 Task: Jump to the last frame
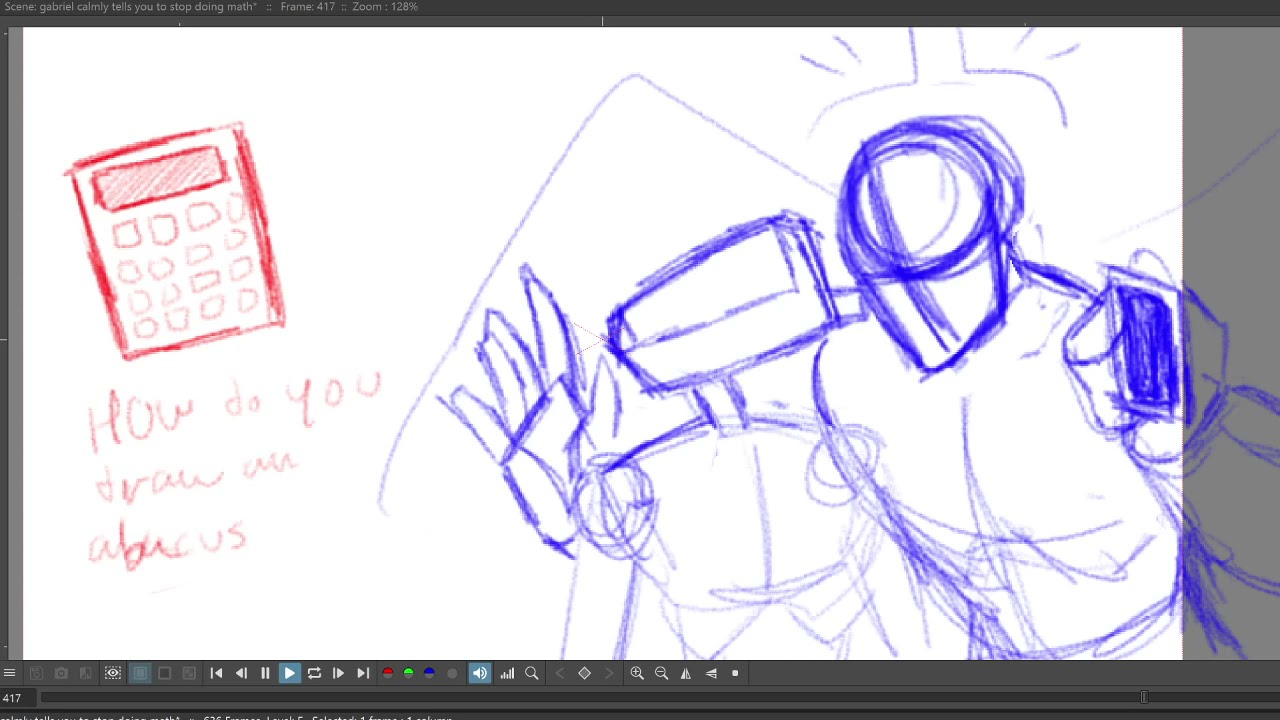click(363, 673)
